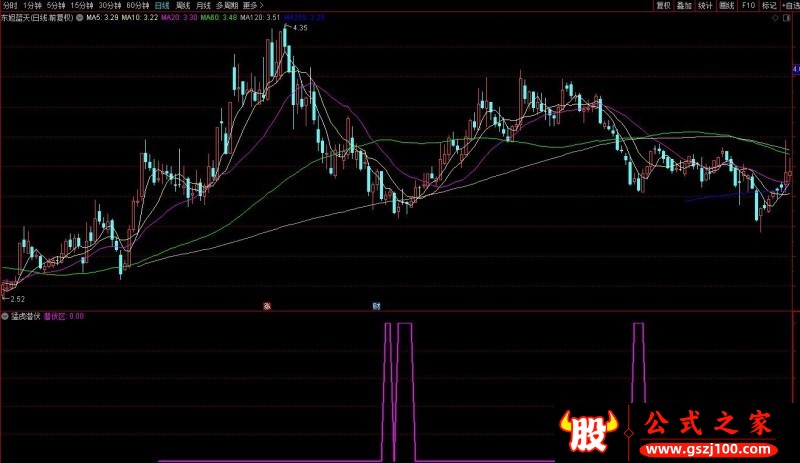
Task: Expand the 更多 more periods menu
Action: pos(253,6)
